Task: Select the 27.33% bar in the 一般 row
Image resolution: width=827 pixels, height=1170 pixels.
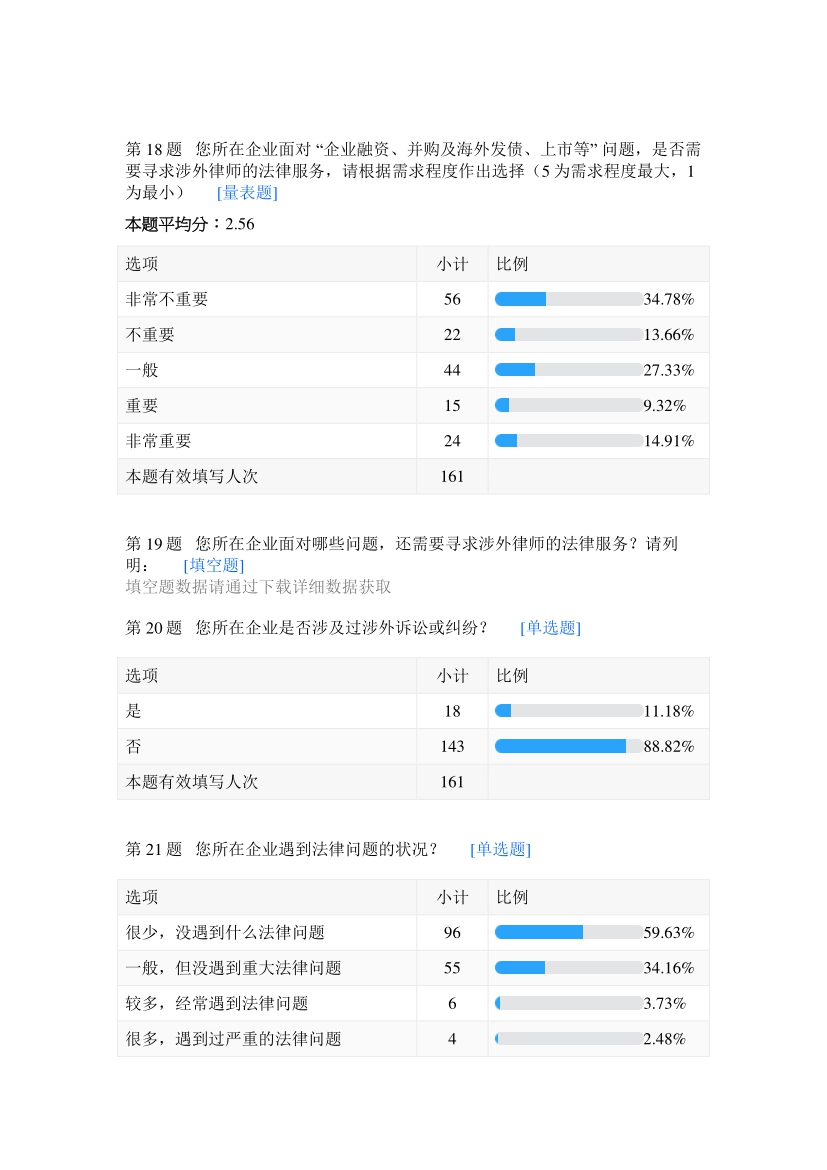Action: (568, 370)
